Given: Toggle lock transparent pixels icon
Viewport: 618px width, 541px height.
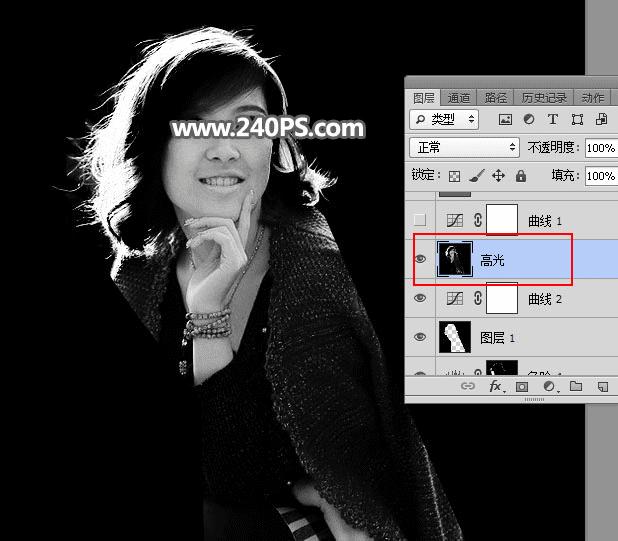Looking at the screenshot, I should point(454,176).
